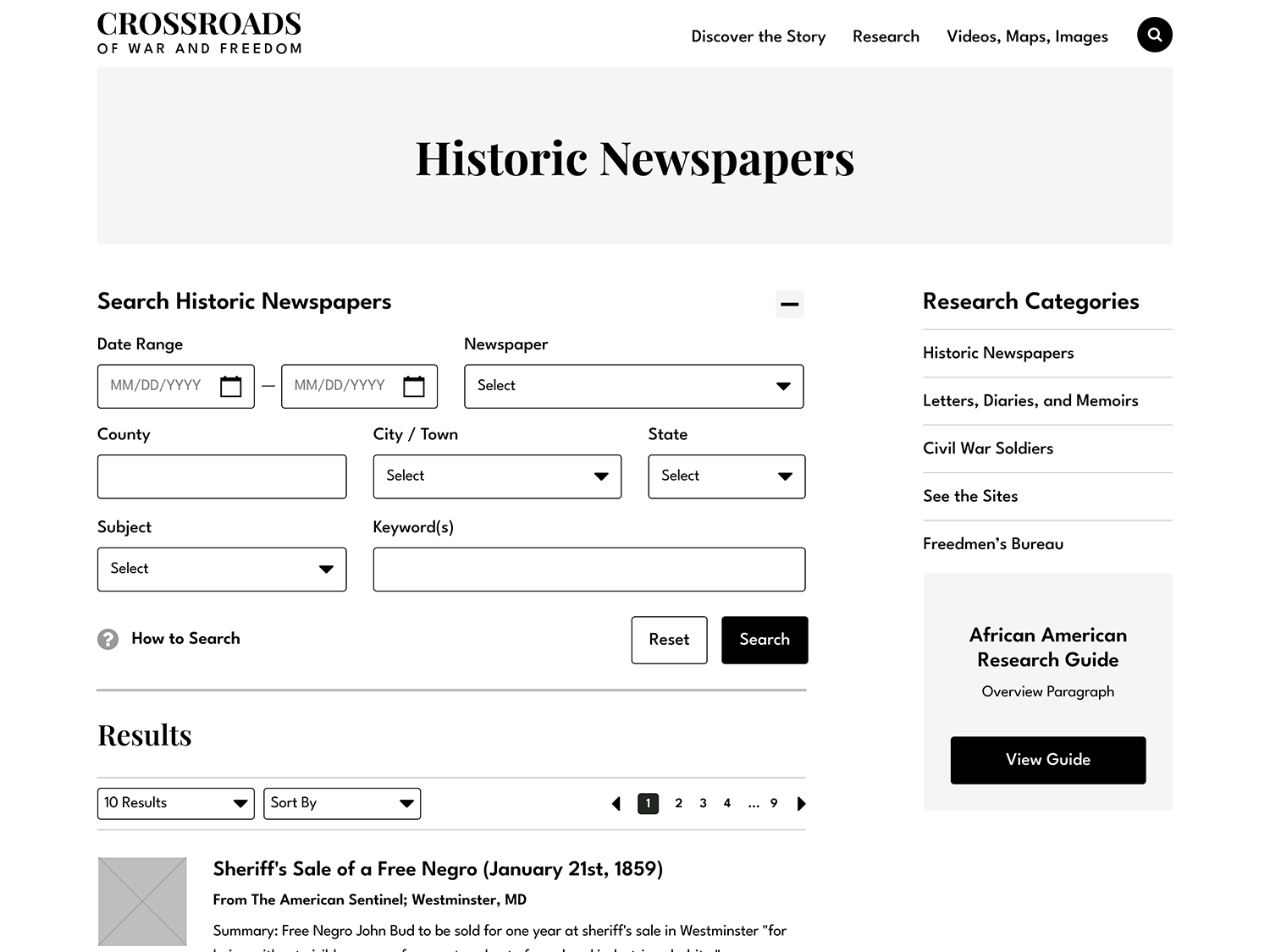This screenshot has height=952, width=1270.
Task: Click the View Guide button
Action: coord(1047,760)
